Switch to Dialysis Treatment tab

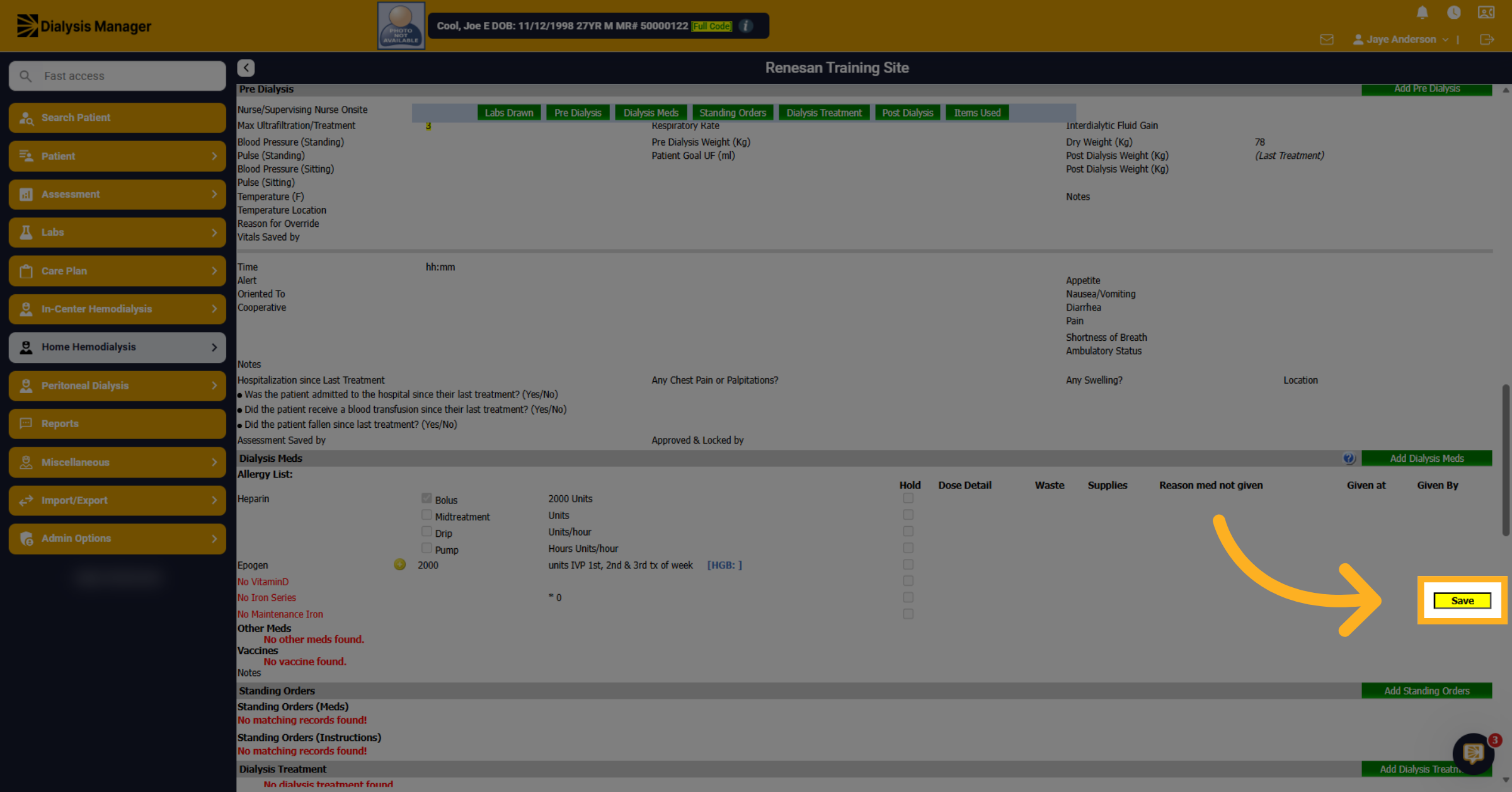tap(824, 113)
